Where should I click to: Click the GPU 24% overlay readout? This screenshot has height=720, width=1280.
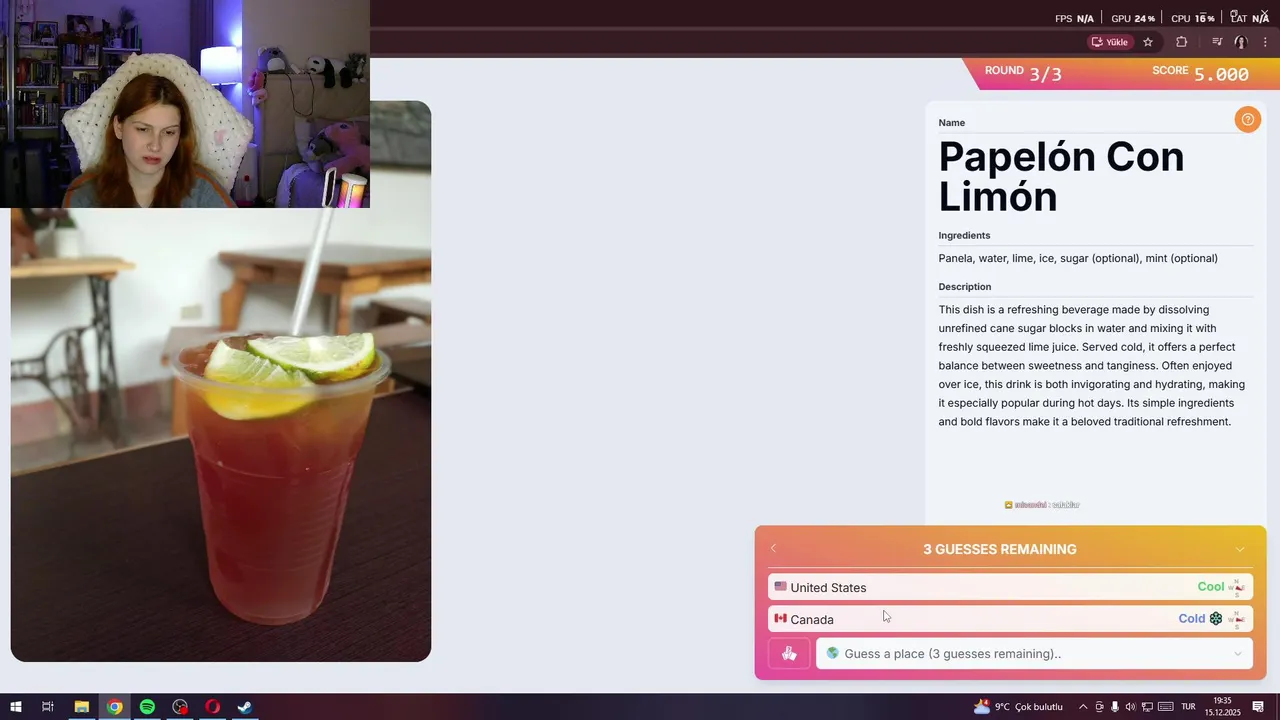click(x=1133, y=18)
